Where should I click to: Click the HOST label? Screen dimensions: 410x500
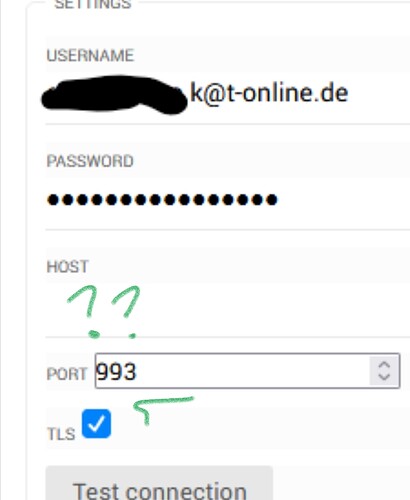[67, 267]
